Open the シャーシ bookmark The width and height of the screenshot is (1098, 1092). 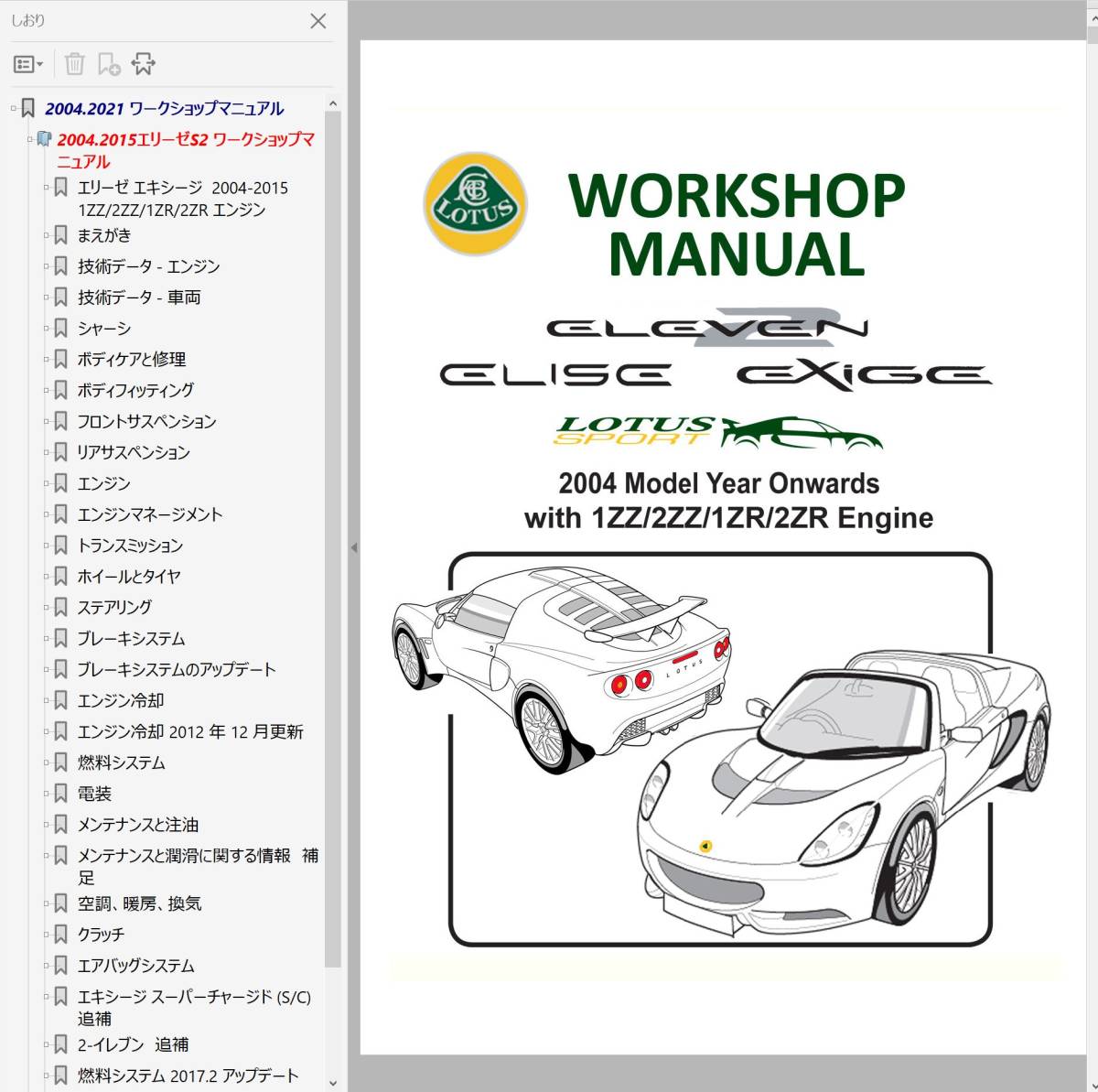pos(104,329)
